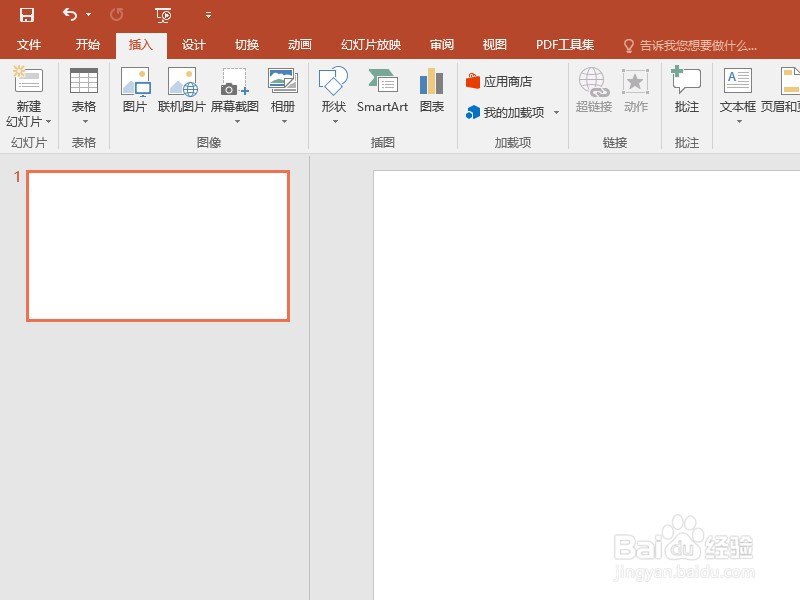Open the 视图 tab
Image resolution: width=800 pixels, height=600 pixels.
click(495, 45)
